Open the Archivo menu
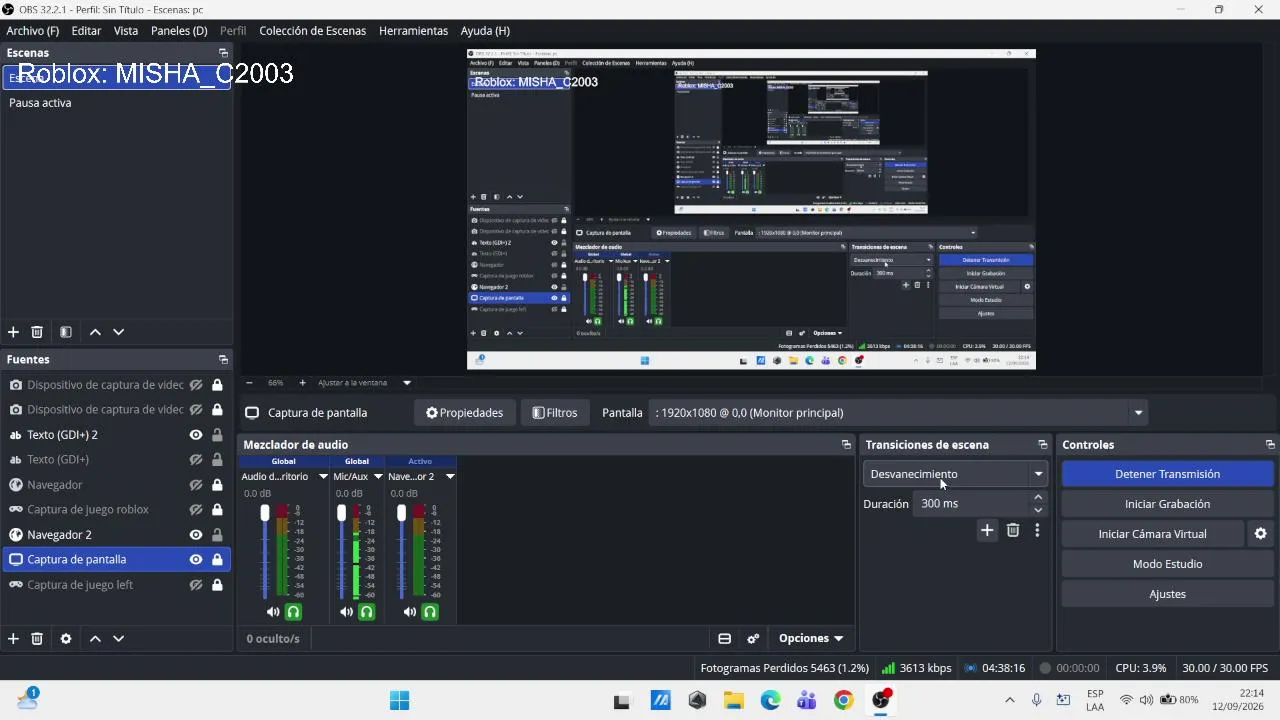This screenshot has width=1280, height=720. [33, 31]
